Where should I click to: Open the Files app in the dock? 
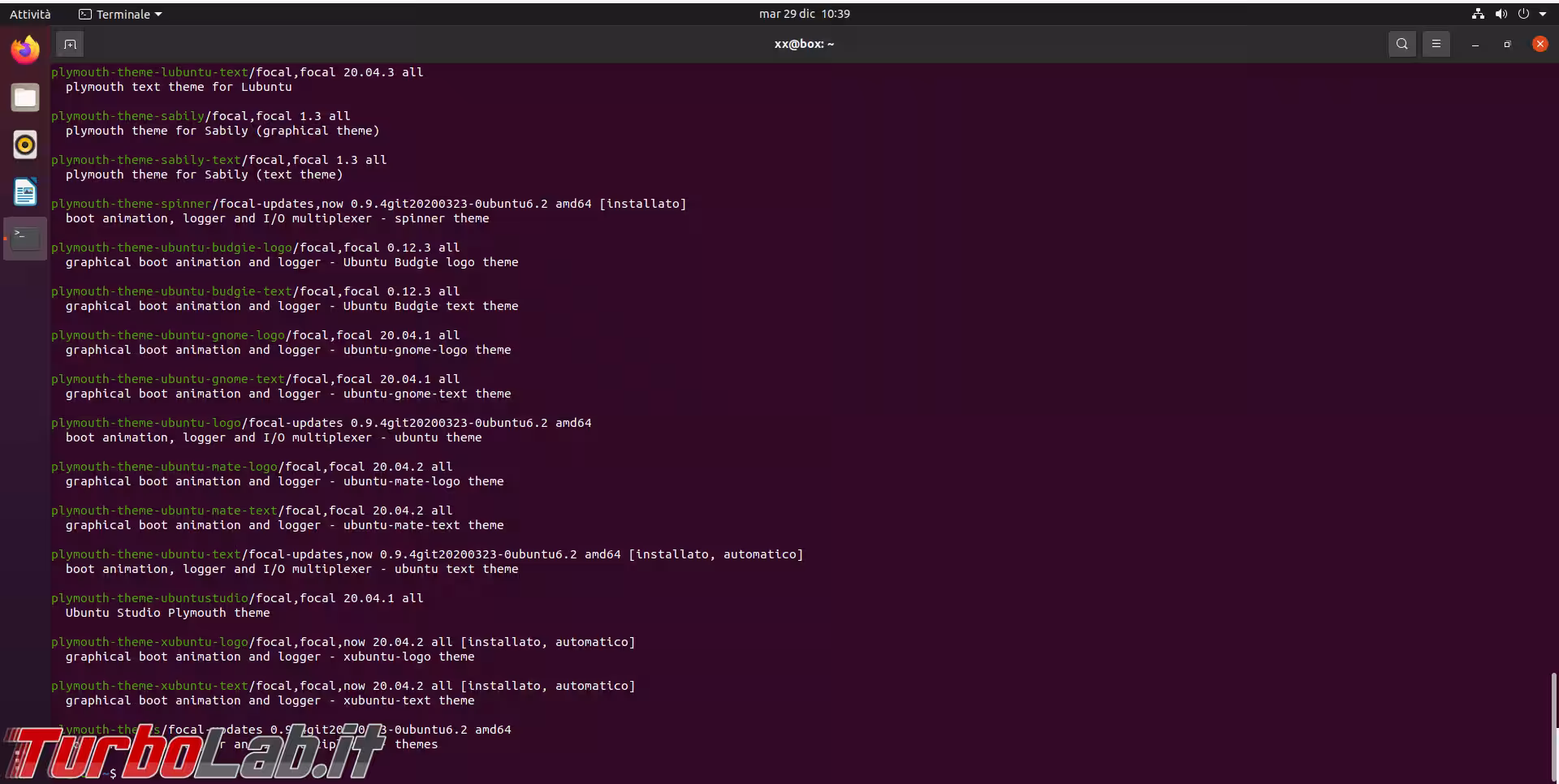pyautogui.click(x=25, y=97)
